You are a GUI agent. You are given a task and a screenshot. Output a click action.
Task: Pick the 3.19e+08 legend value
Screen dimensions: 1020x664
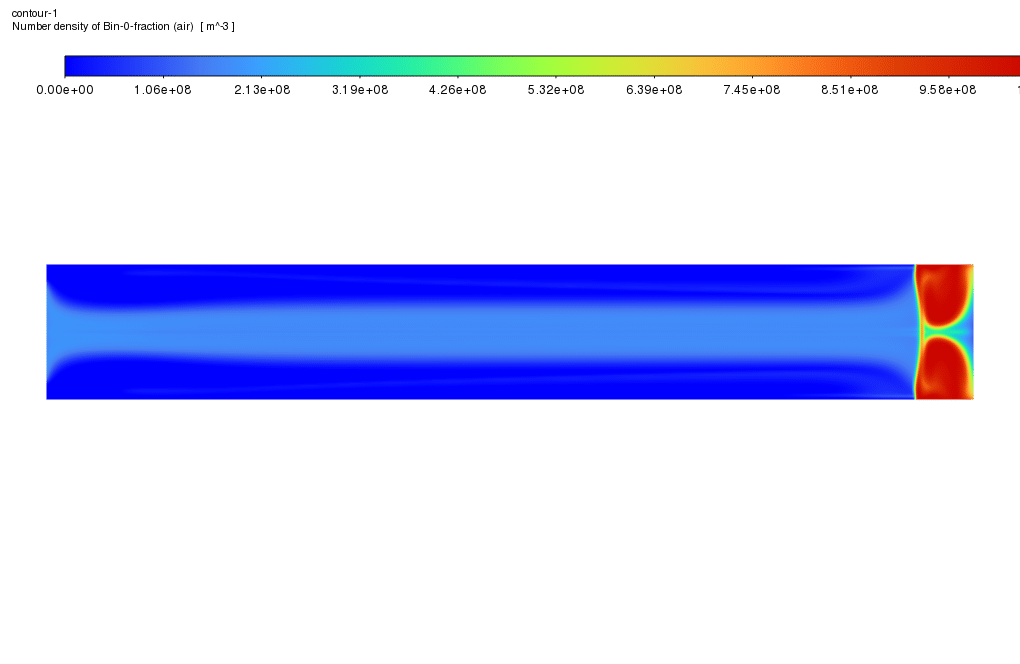point(359,90)
